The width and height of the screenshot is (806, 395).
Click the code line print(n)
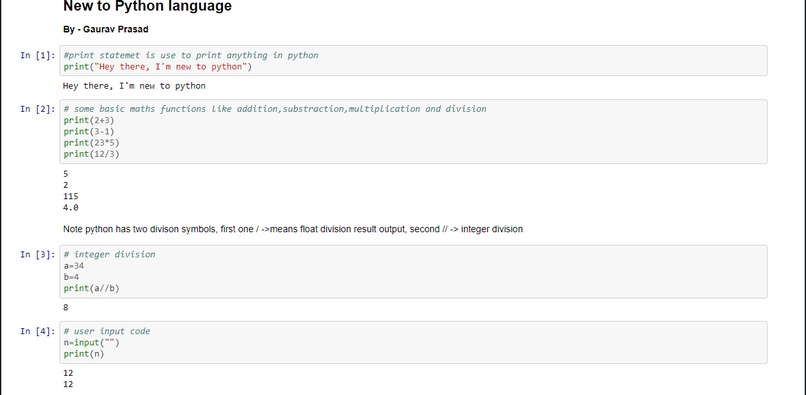click(x=84, y=354)
